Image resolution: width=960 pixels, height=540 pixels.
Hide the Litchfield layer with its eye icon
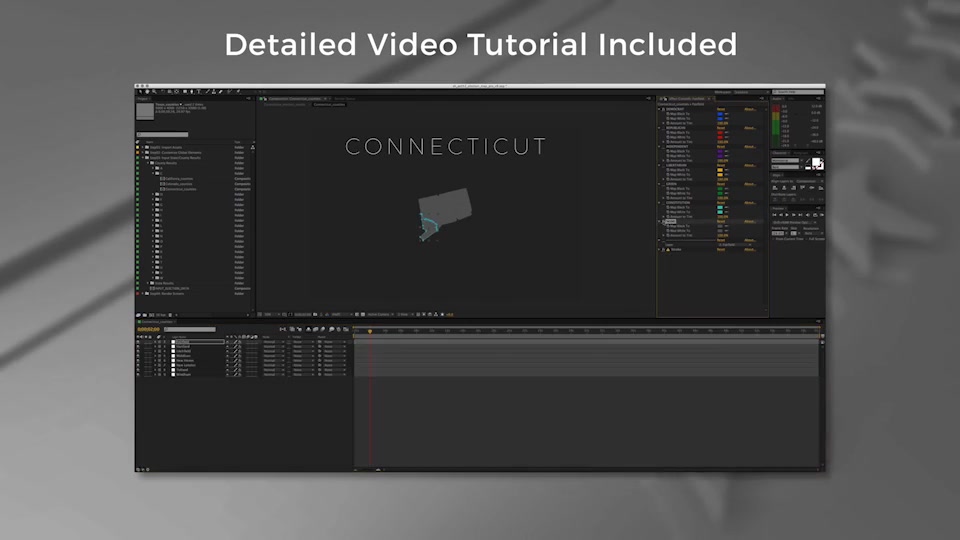coord(138,351)
